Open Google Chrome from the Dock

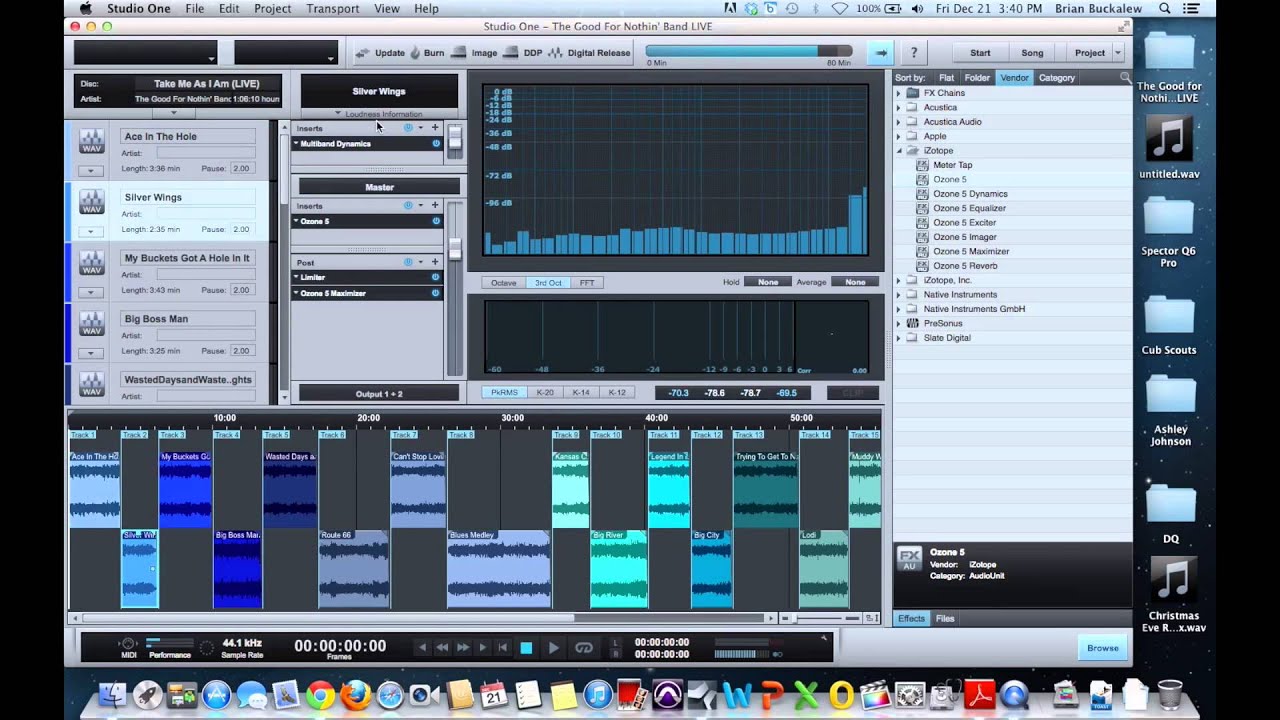pos(320,695)
